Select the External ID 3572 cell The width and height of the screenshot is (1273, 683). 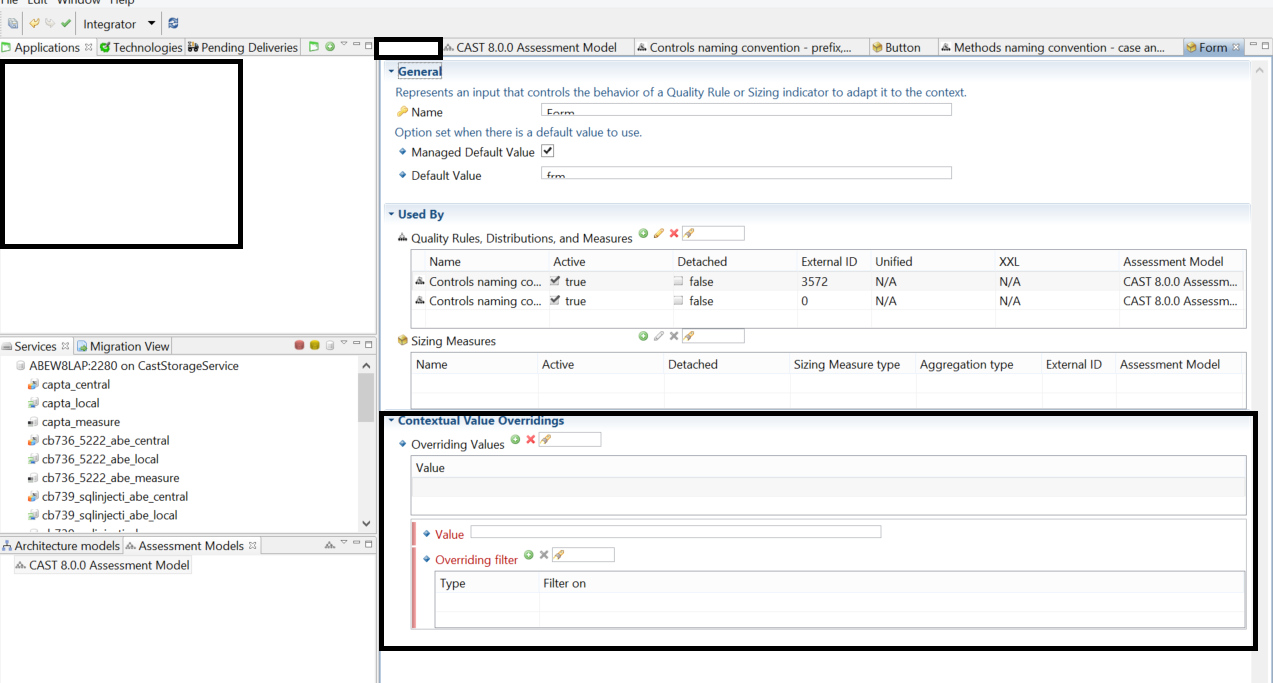814,282
